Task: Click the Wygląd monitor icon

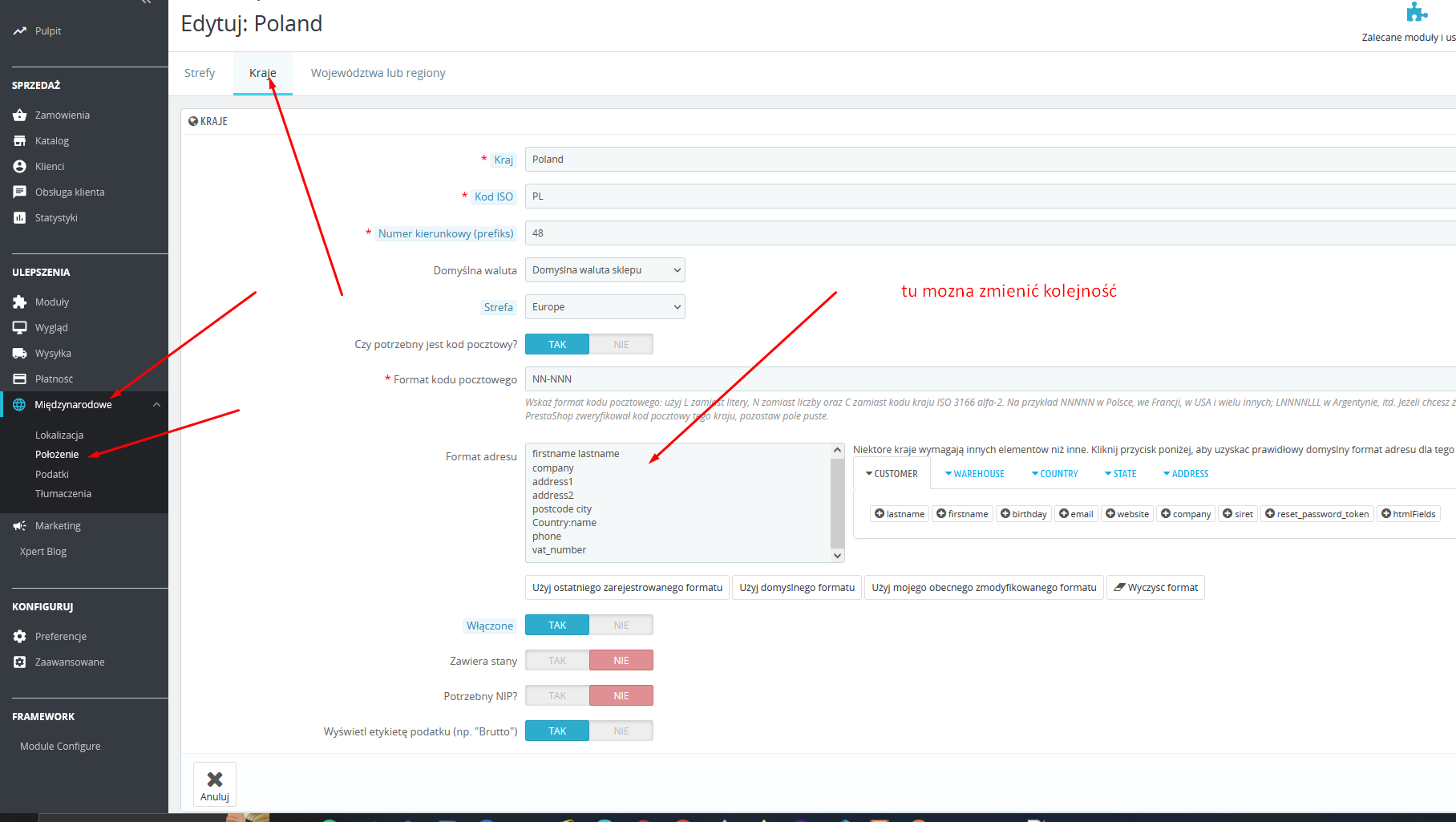Action: tap(20, 328)
